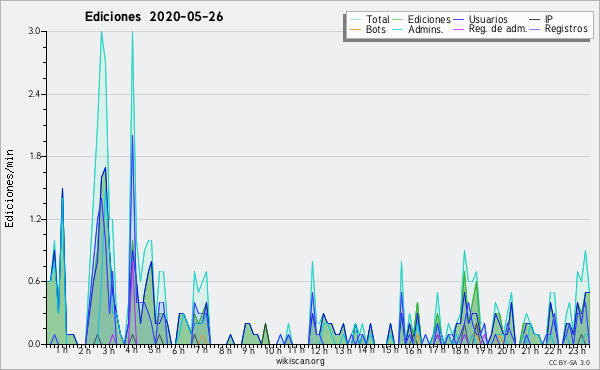Click the '9 h' x-axis label
The height and width of the screenshot is (370, 600).
[248, 350]
